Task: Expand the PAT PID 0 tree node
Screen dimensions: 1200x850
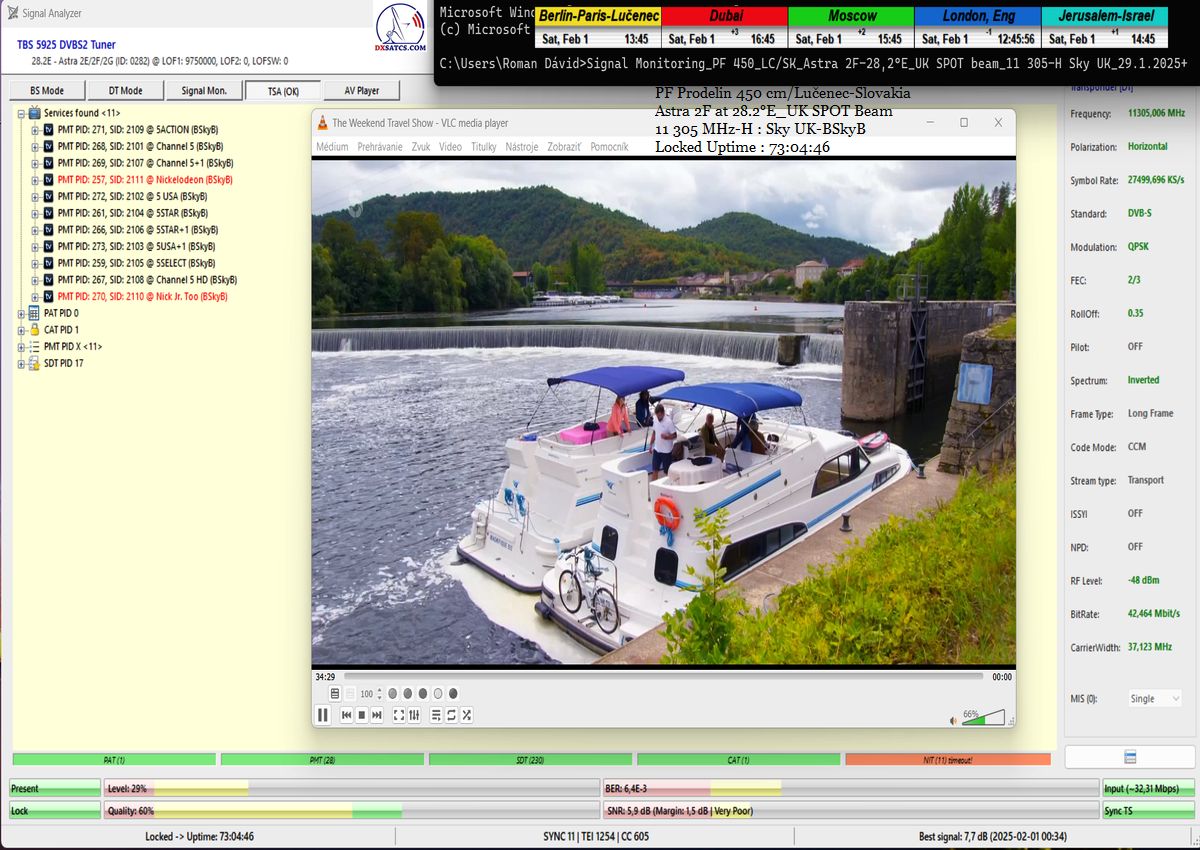Action: click(22, 313)
